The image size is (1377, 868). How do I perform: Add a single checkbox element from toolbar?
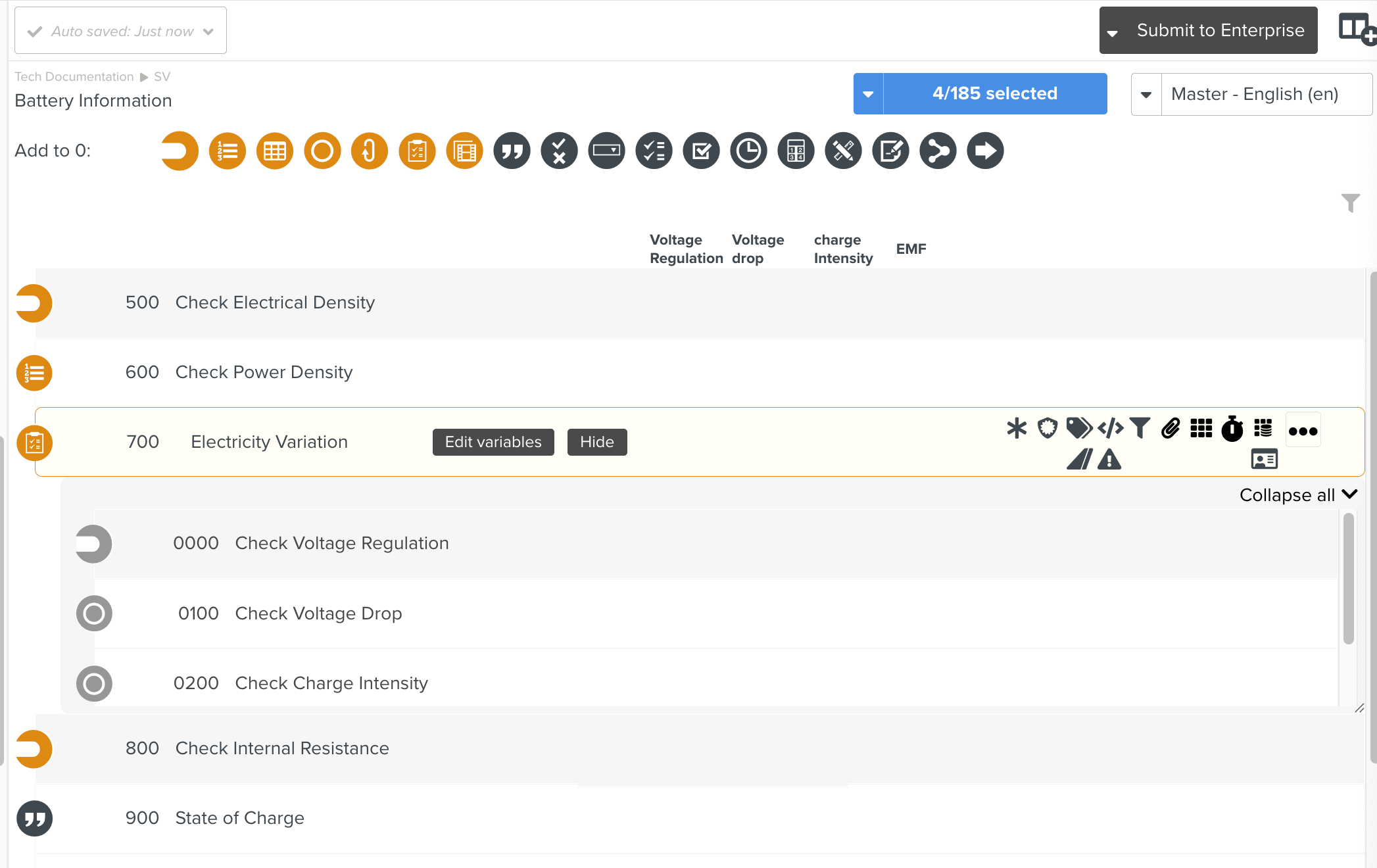click(x=701, y=151)
